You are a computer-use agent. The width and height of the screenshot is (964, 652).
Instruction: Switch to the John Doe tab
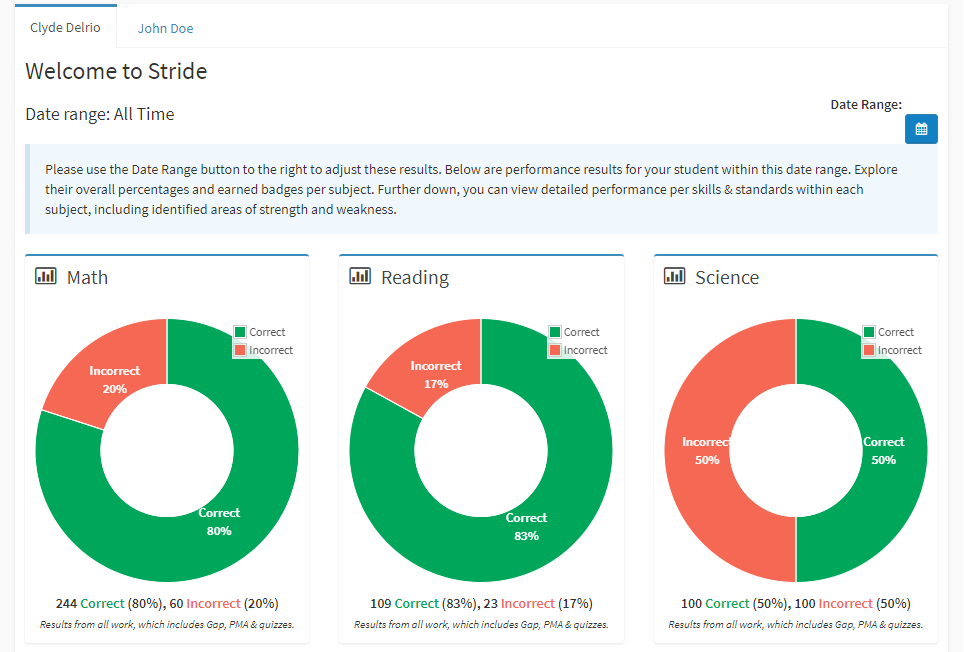[165, 28]
